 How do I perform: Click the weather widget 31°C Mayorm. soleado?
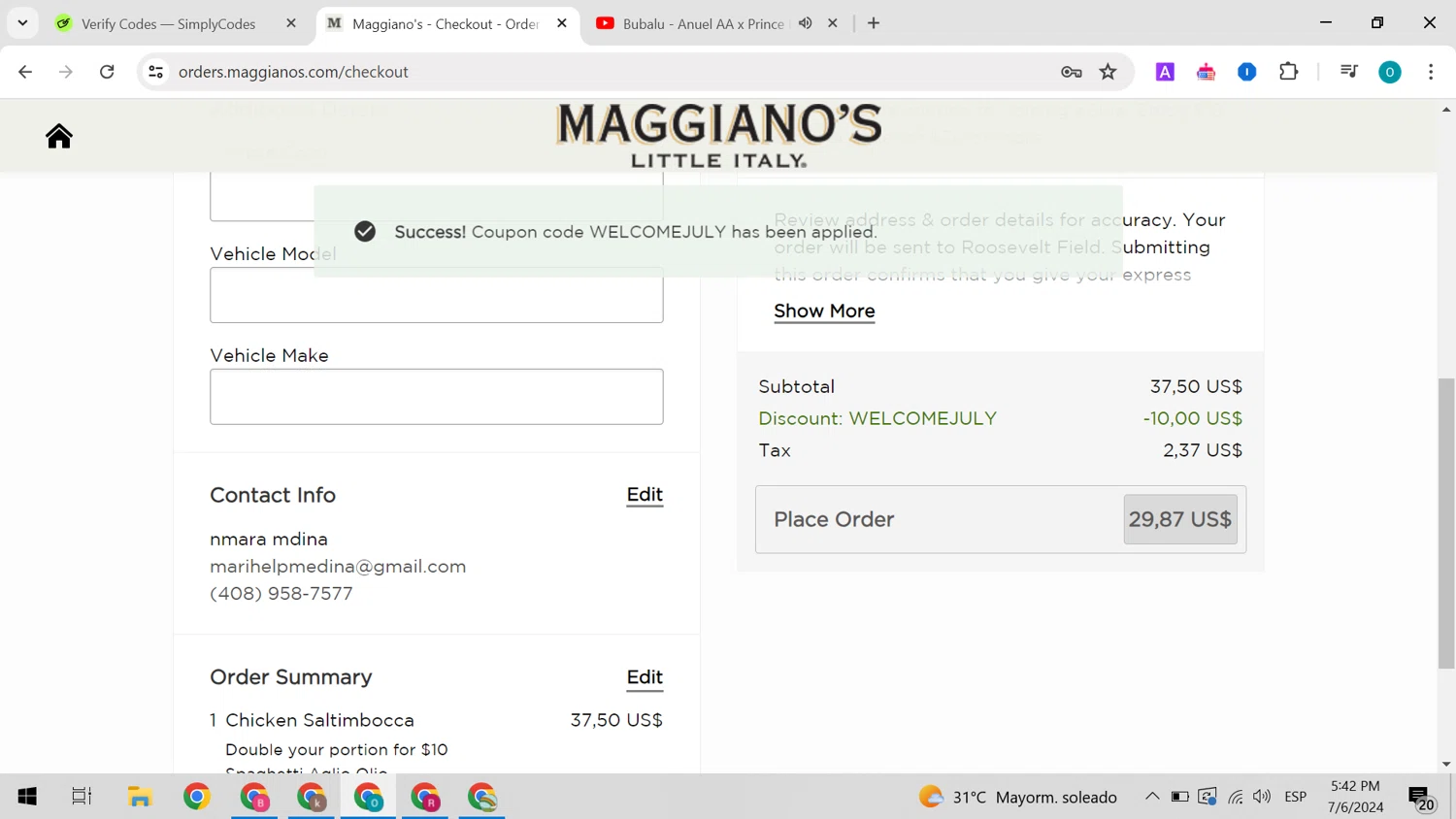point(1017,797)
